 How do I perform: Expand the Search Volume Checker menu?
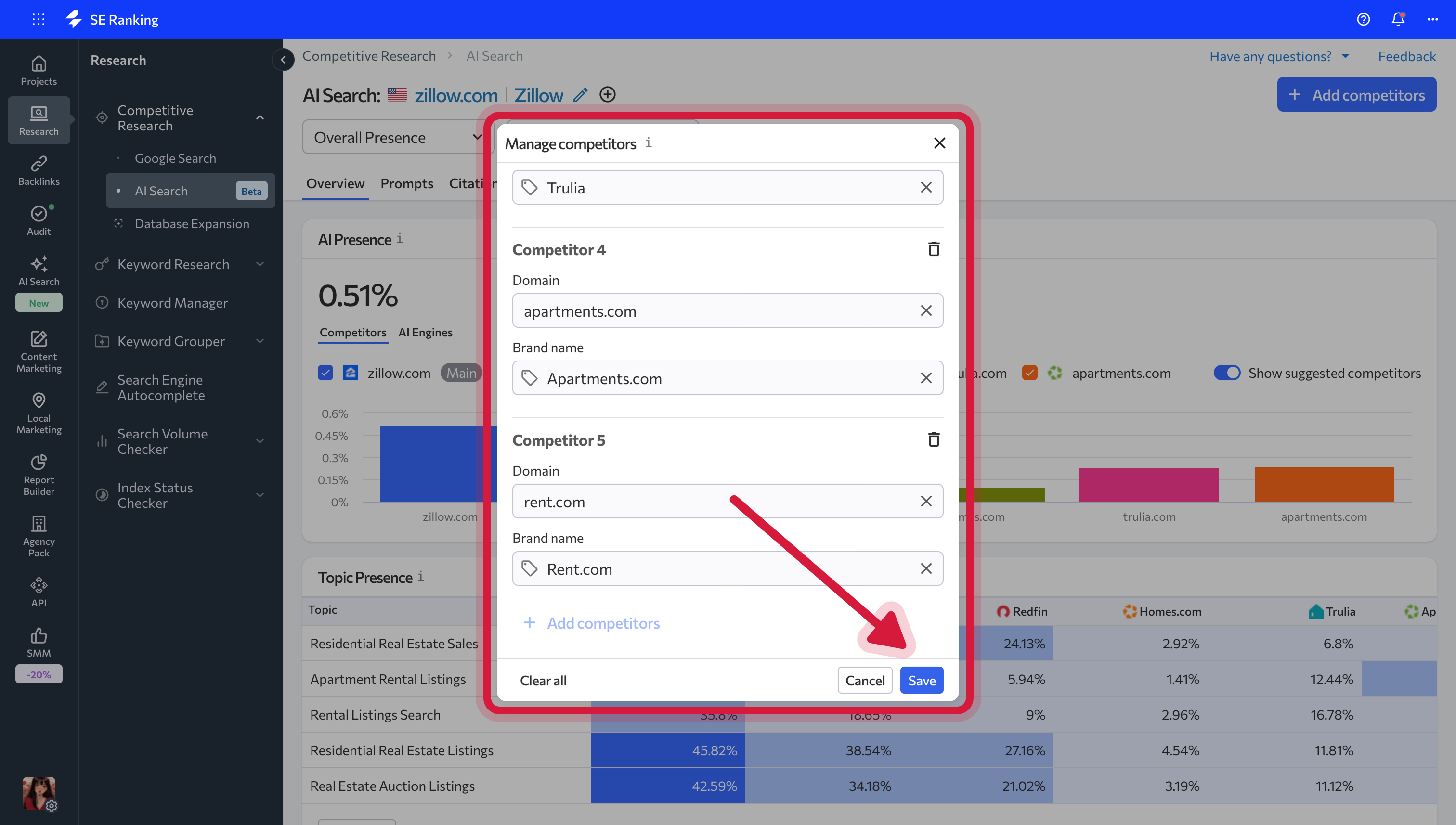(x=260, y=441)
